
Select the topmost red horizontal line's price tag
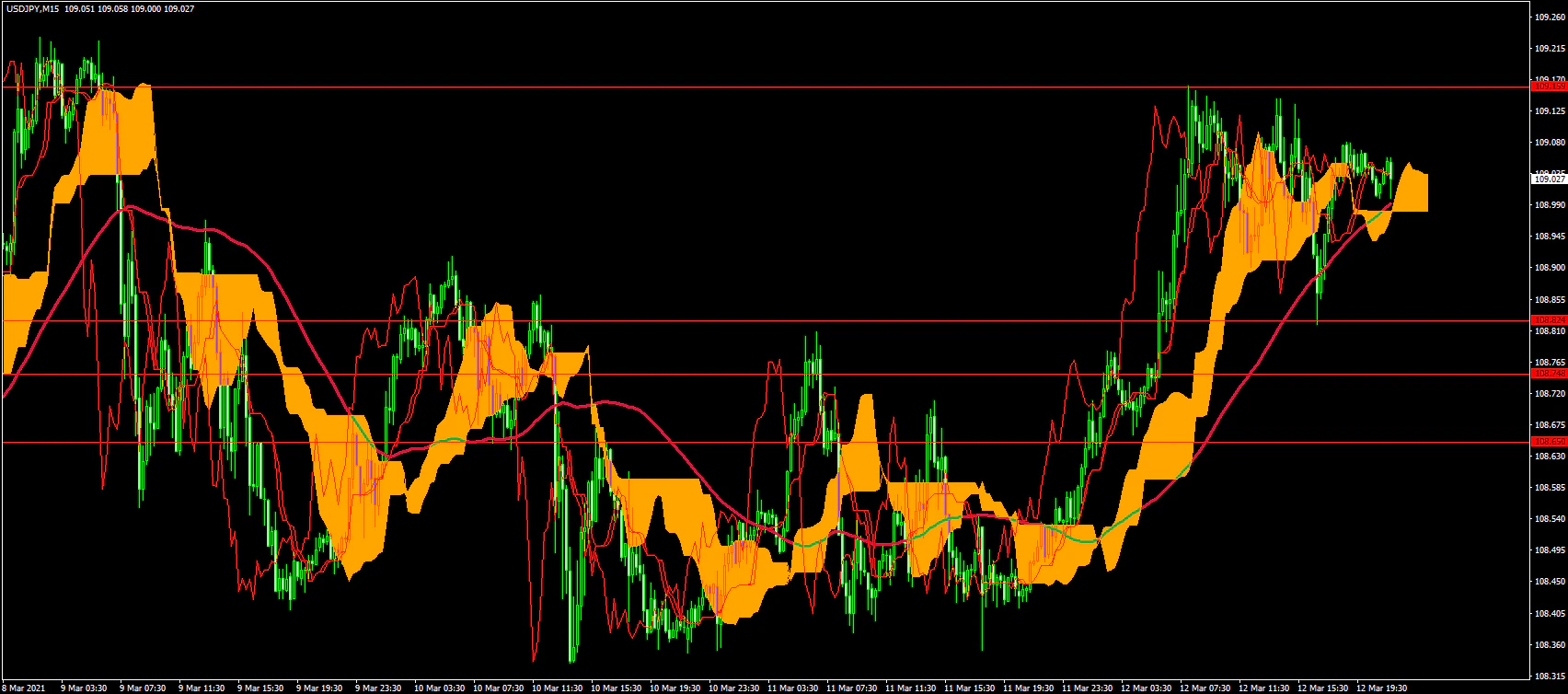tap(1548, 87)
